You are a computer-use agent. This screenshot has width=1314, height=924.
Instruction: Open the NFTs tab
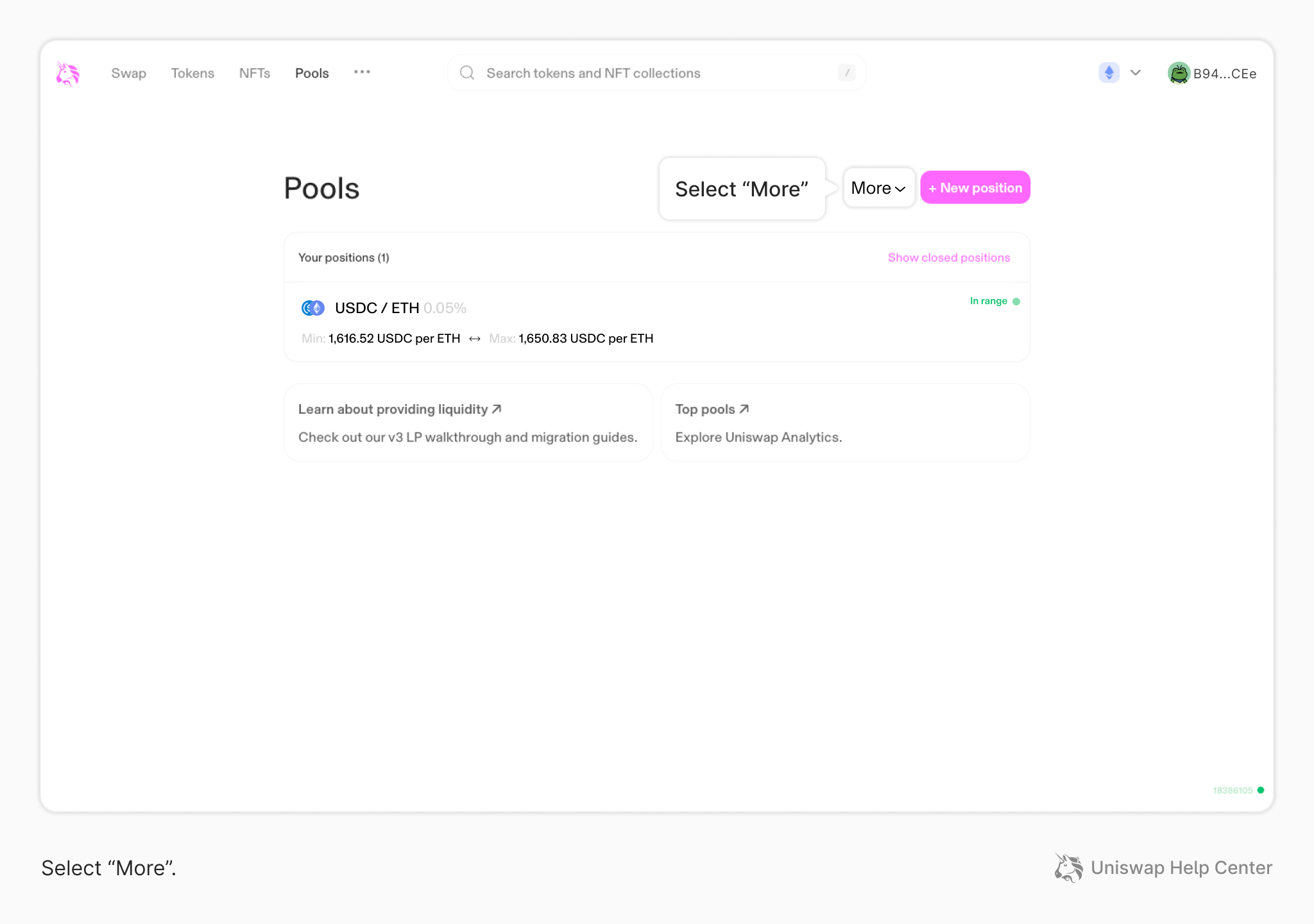(x=255, y=73)
